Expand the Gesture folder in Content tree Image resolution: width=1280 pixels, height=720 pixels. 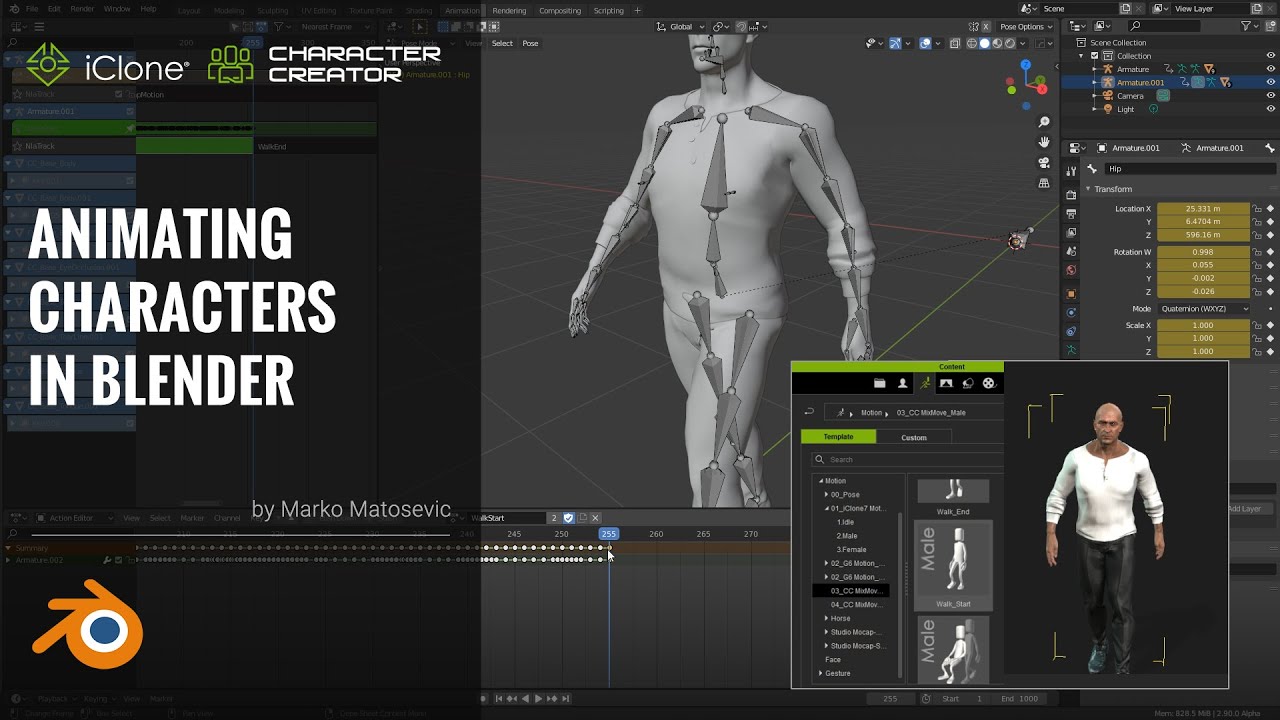(x=821, y=673)
